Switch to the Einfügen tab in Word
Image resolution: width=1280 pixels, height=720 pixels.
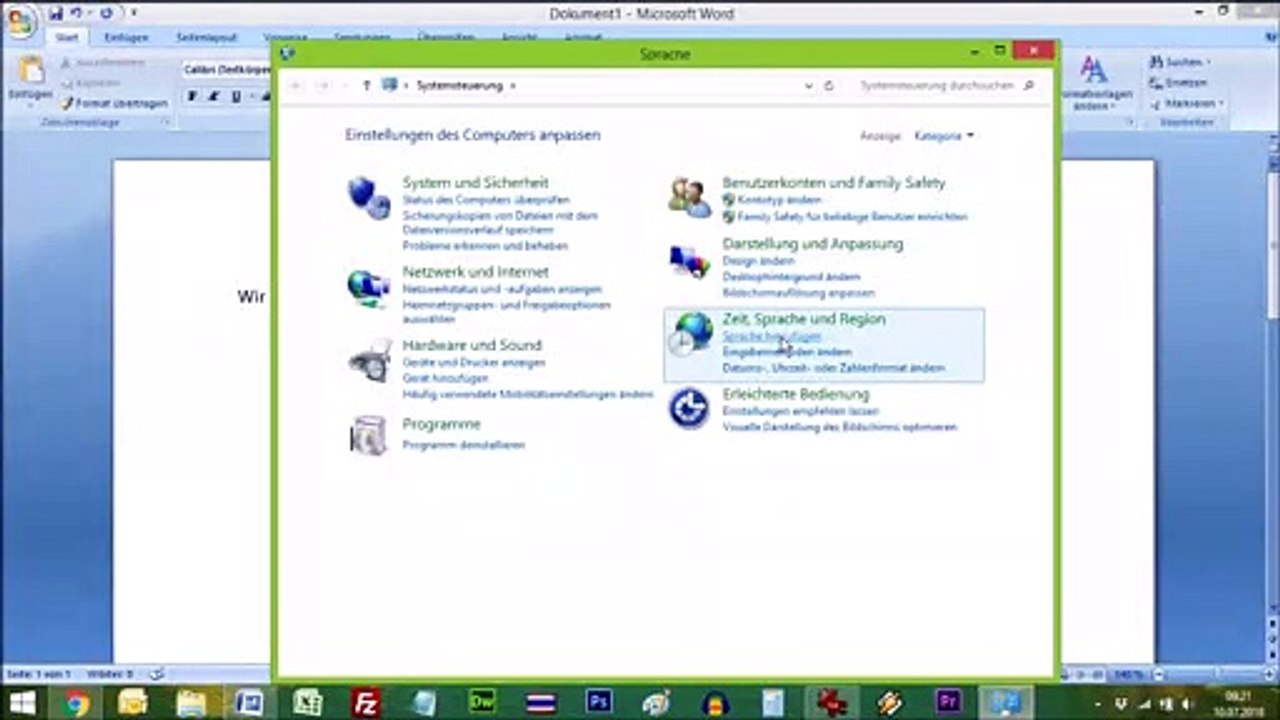point(126,38)
